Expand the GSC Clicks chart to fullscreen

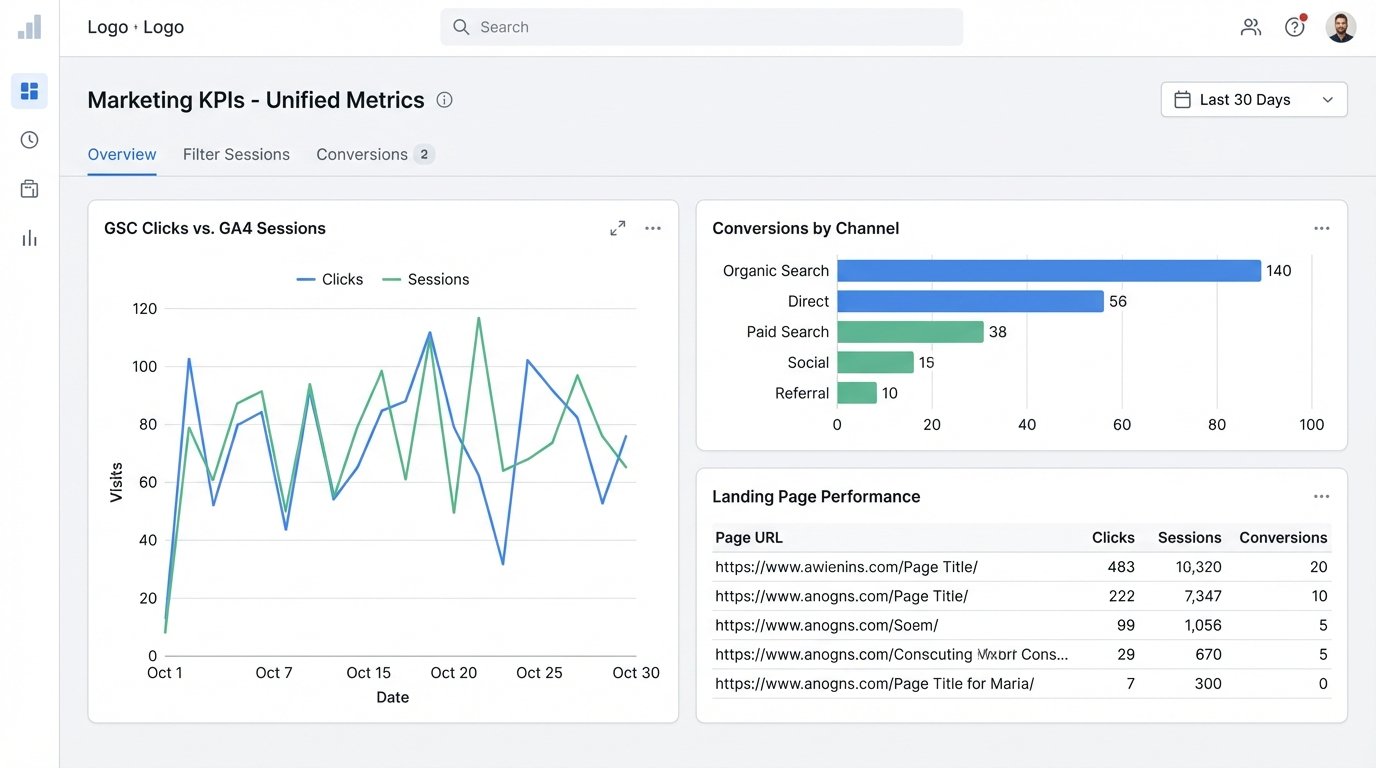[x=617, y=227]
